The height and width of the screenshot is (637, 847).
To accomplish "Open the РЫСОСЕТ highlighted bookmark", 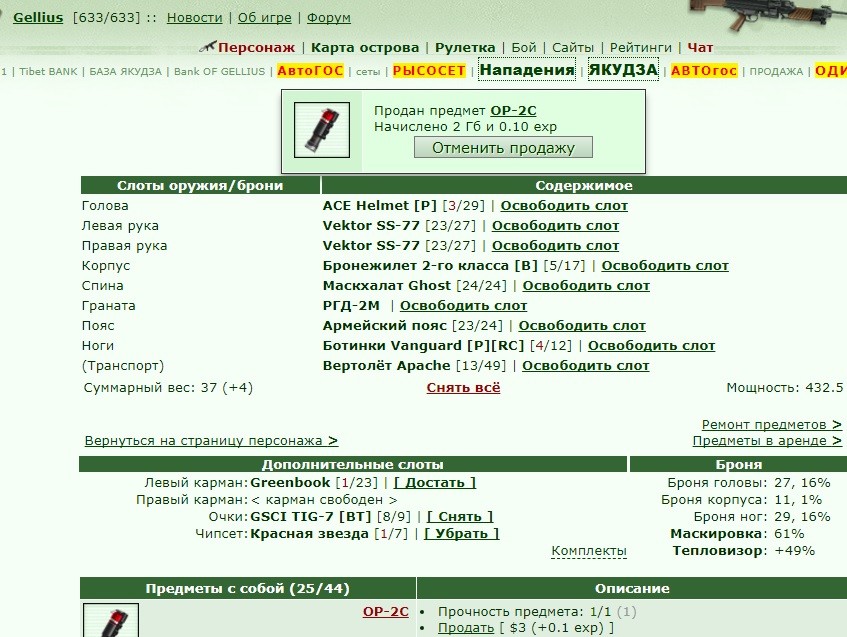I will click(x=429, y=71).
